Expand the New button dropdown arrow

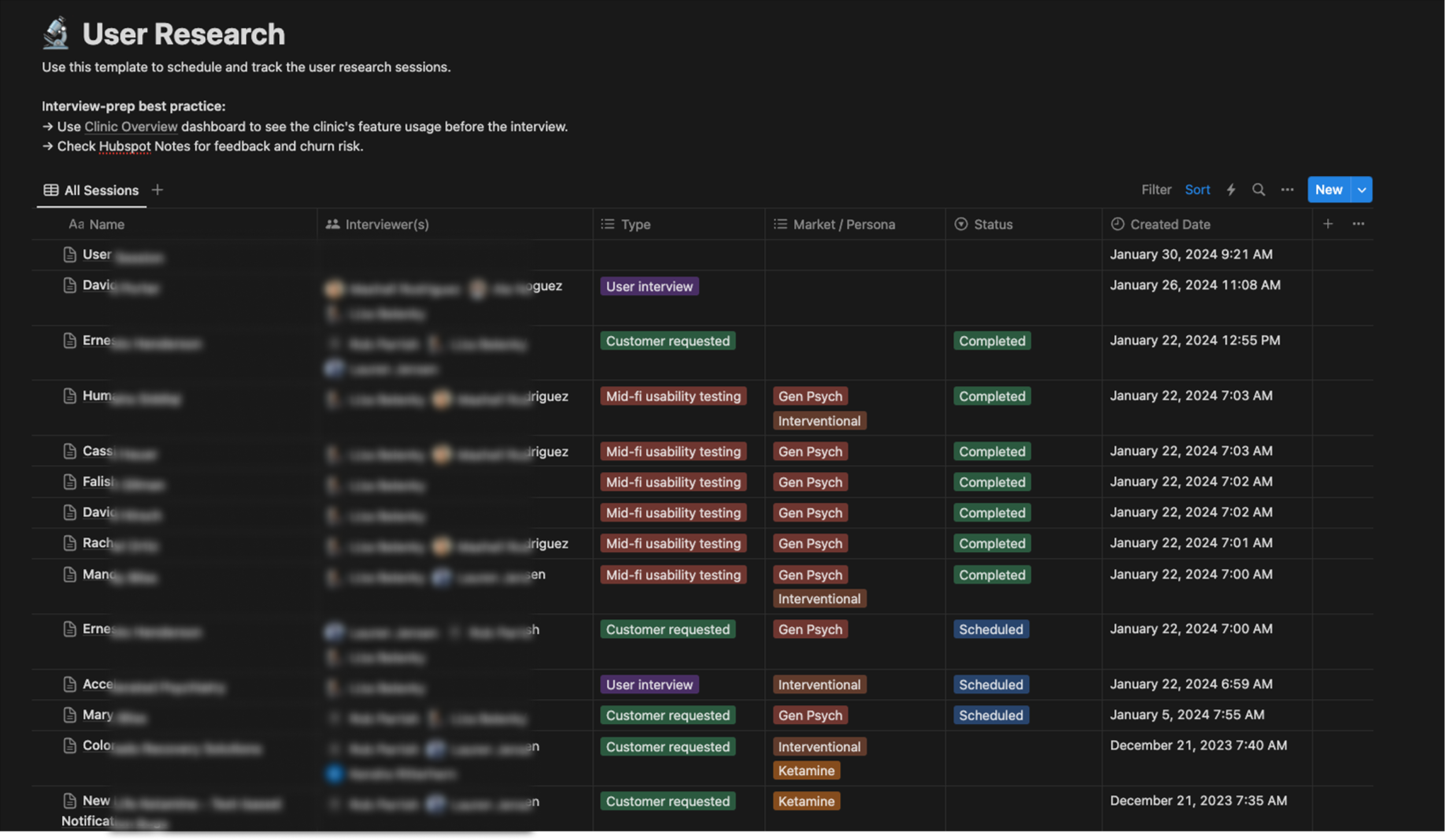click(1361, 189)
